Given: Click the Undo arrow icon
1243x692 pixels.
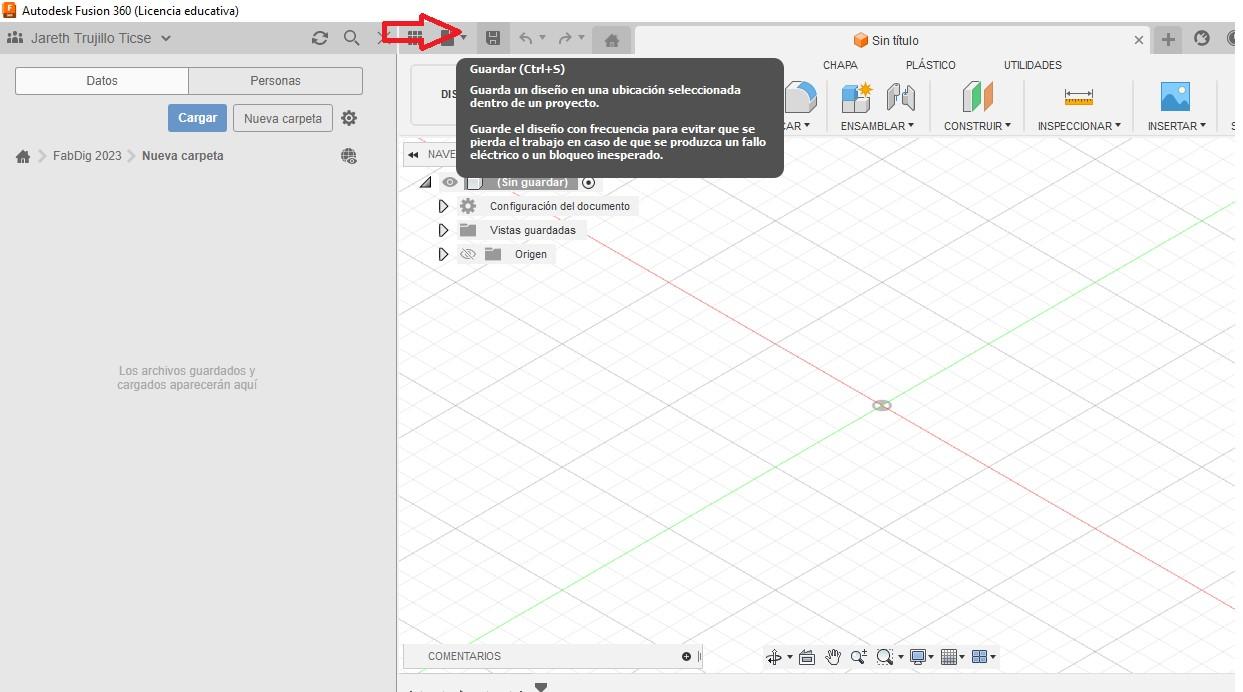Looking at the screenshot, I should click(x=526, y=37).
